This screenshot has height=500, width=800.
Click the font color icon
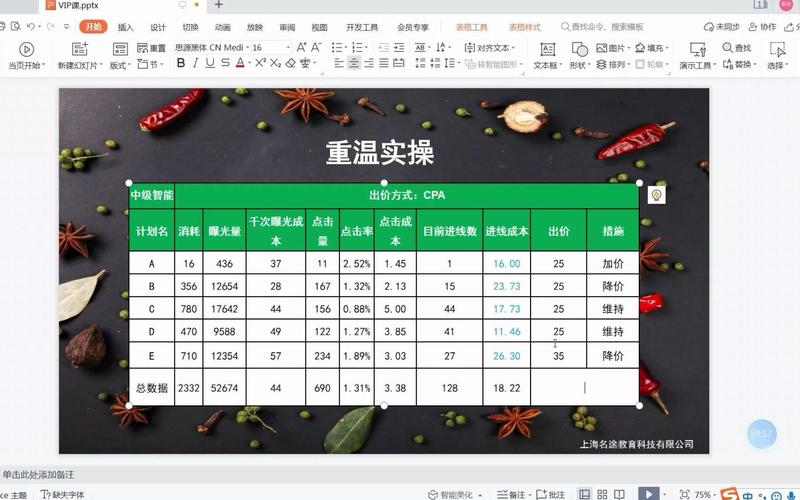click(x=240, y=63)
